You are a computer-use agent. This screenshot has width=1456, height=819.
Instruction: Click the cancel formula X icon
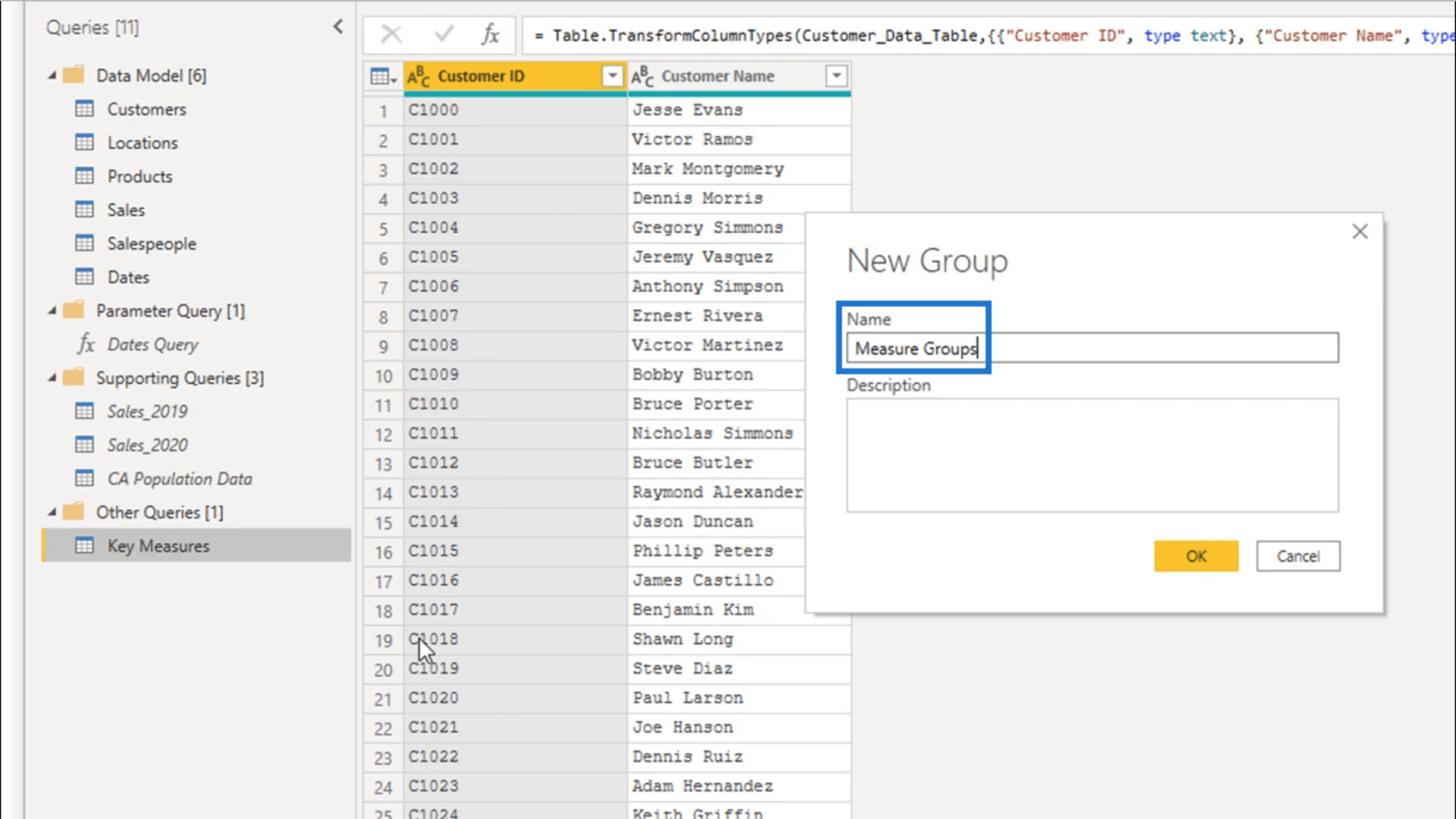(392, 35)
